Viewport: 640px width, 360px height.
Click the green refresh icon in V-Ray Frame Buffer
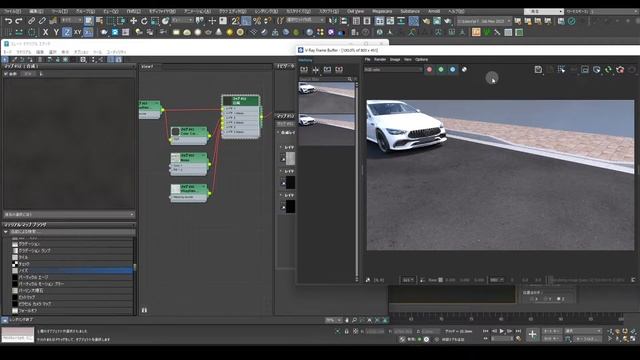point(608,70)
